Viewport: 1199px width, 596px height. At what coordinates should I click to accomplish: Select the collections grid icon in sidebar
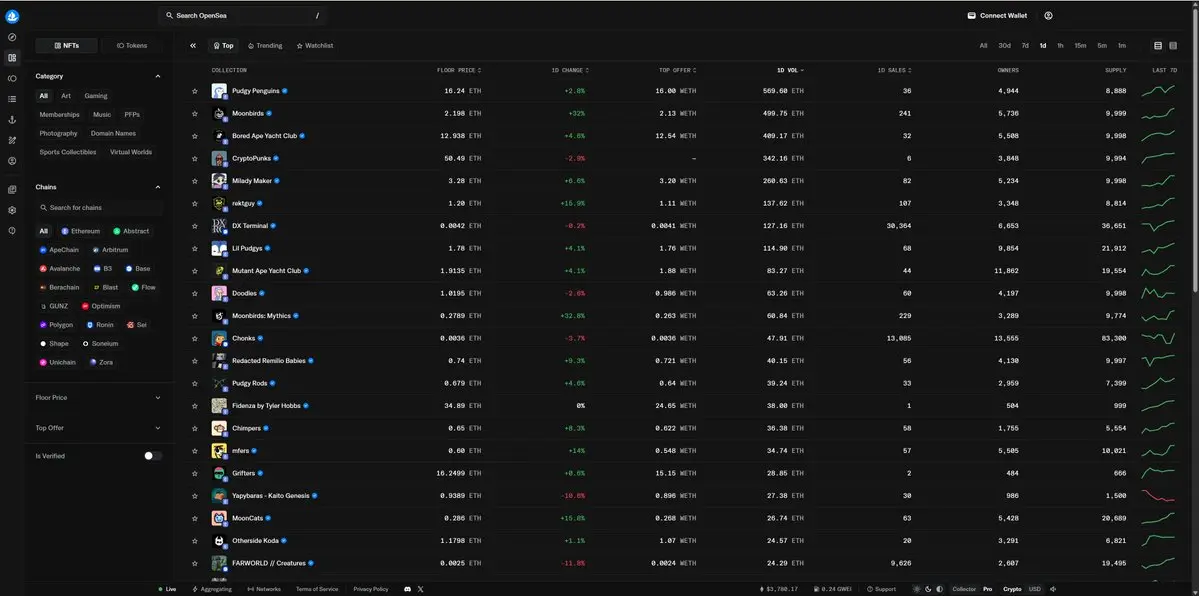pyautogui.click(x=12, y=57)
